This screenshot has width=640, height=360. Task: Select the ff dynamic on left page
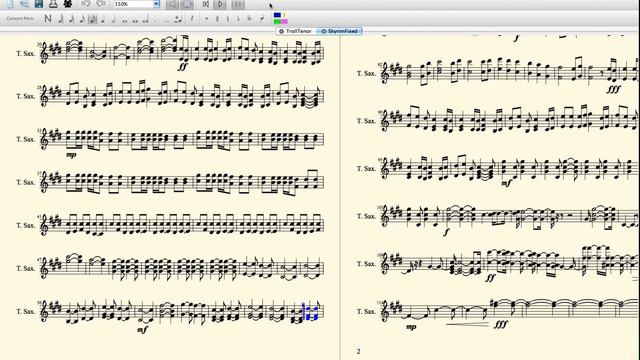click(182, 67)
